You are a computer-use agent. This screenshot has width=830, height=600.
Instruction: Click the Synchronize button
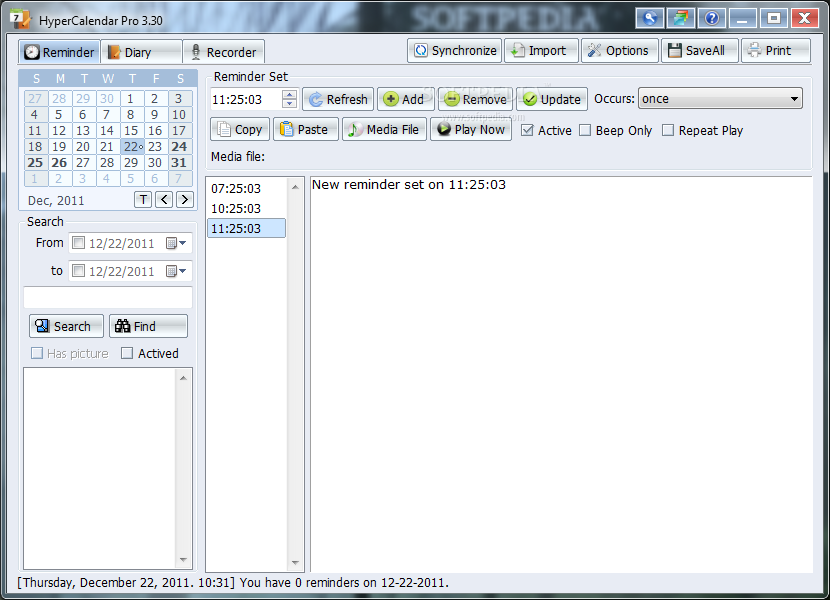click(455, 51)
